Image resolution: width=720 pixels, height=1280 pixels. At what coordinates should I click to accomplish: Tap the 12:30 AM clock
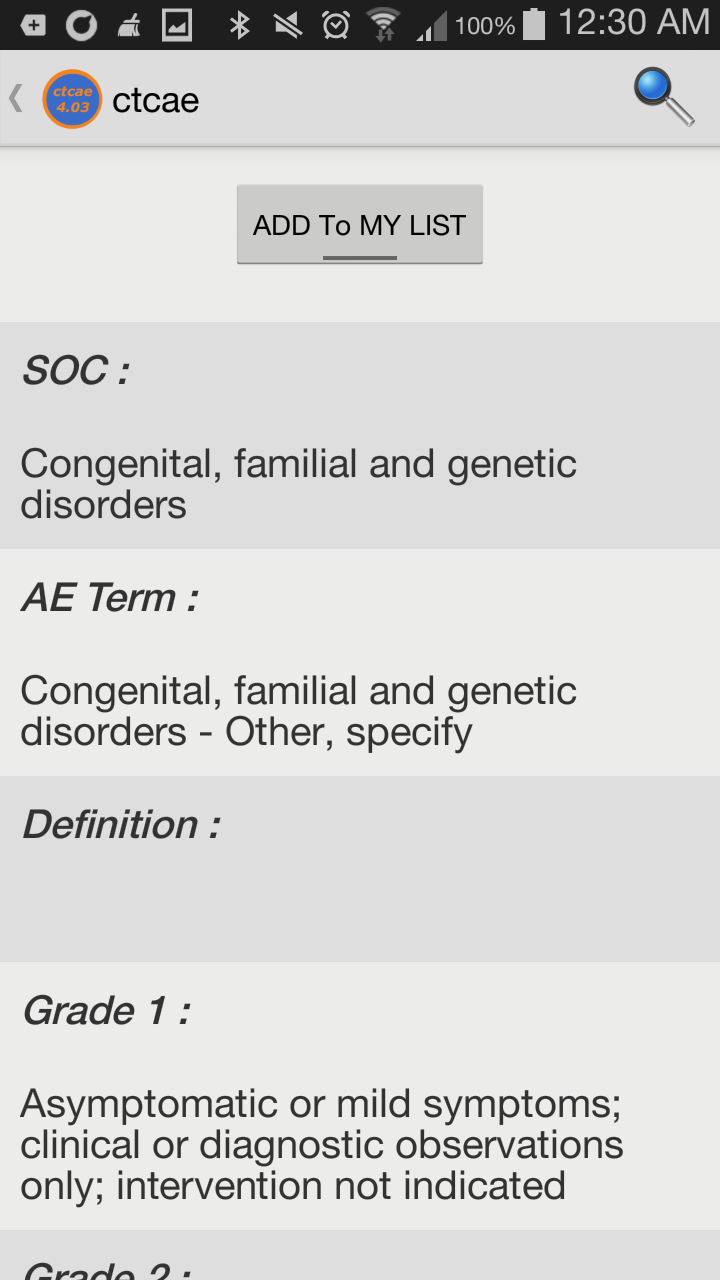(633, 23)
